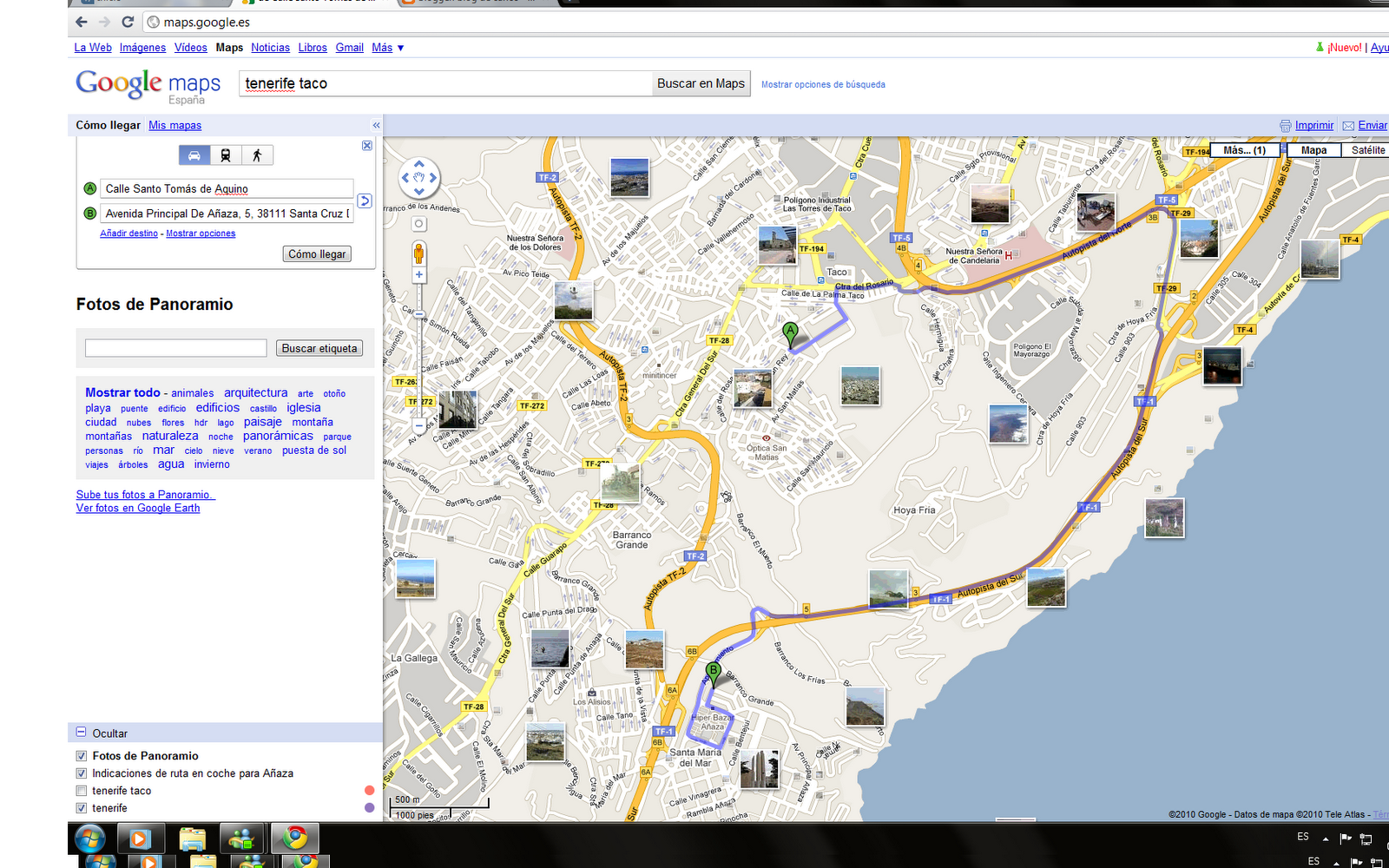Viewport: 1389px width, 868px height.
Task: Click Mostrar opciones de búsqueda link
Action: coord(823,85)
